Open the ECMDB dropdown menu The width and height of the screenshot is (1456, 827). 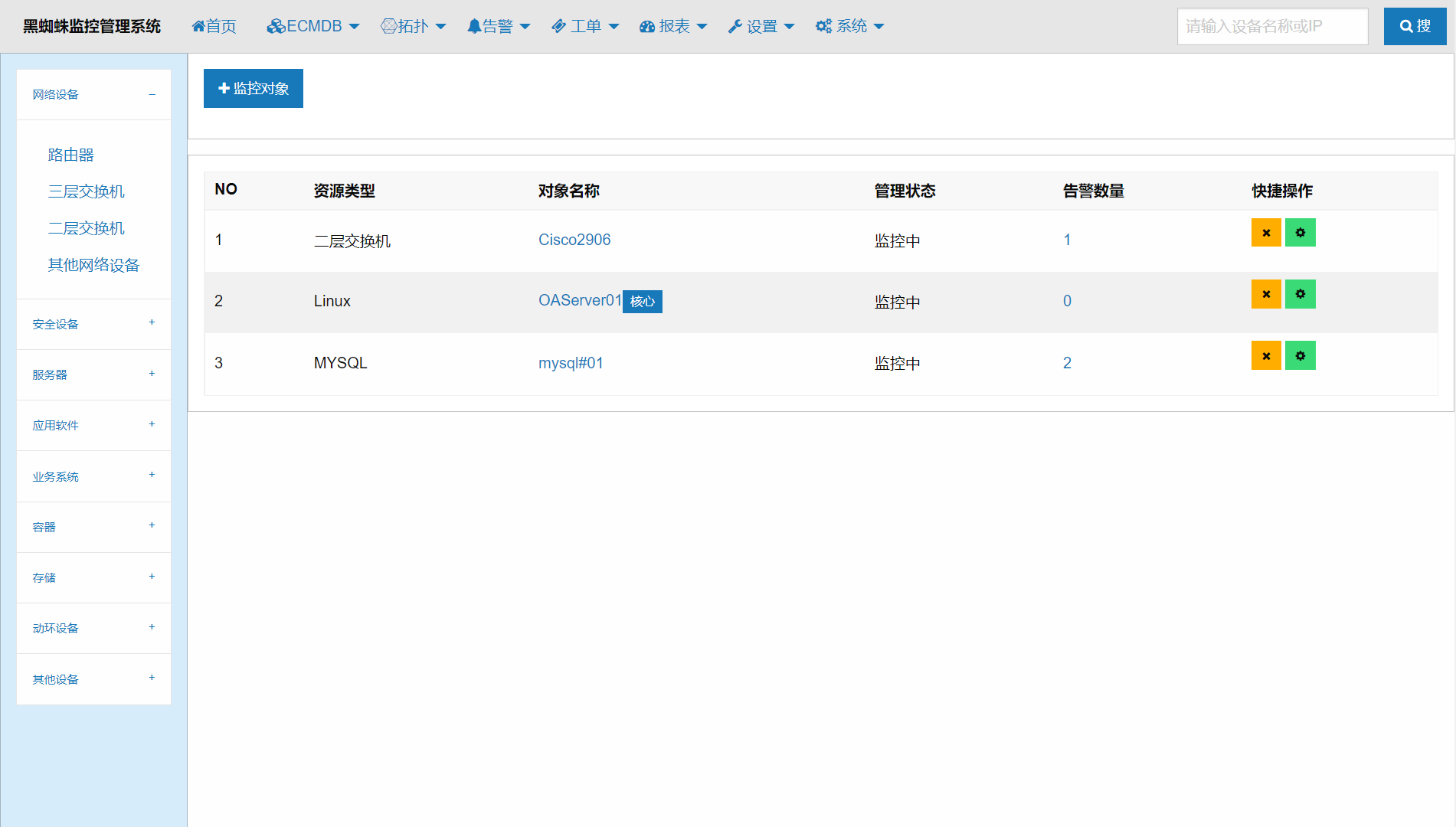point(312,27)
